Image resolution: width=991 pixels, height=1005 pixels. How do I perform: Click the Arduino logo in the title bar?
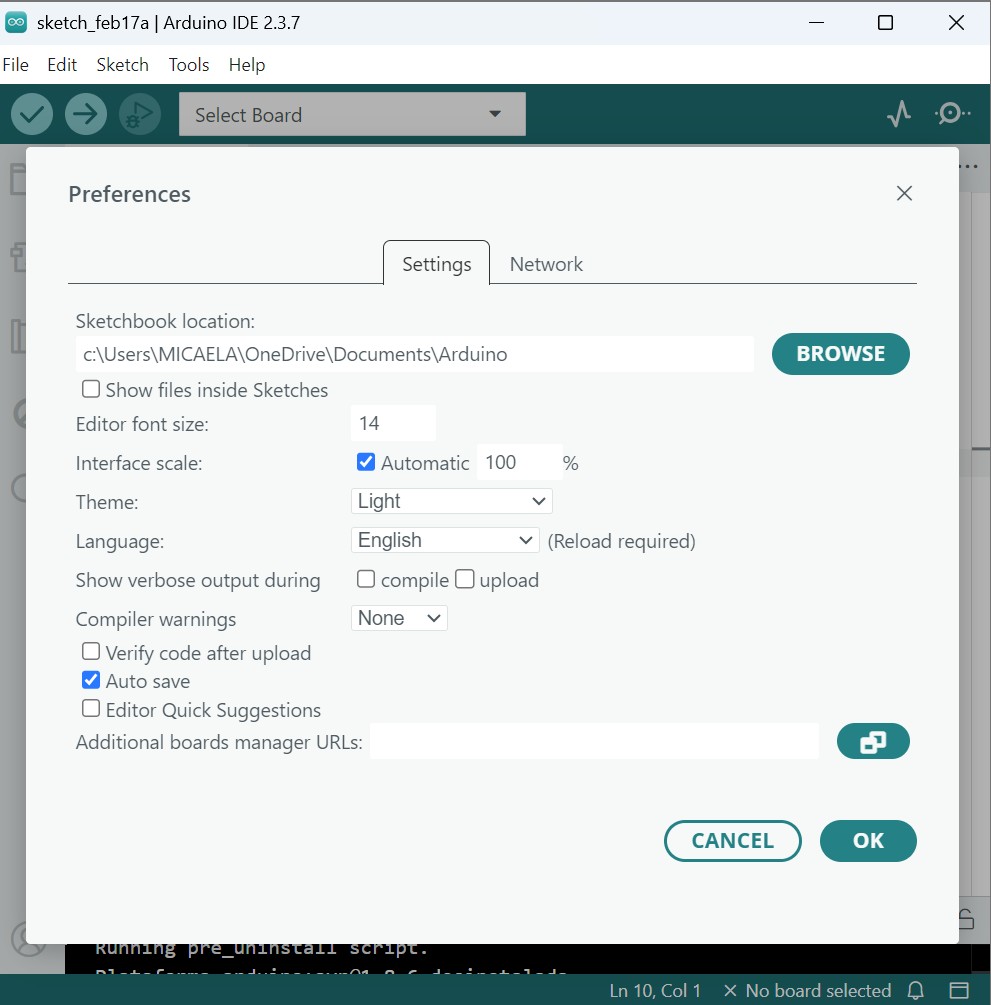click(x=16, y=21)
